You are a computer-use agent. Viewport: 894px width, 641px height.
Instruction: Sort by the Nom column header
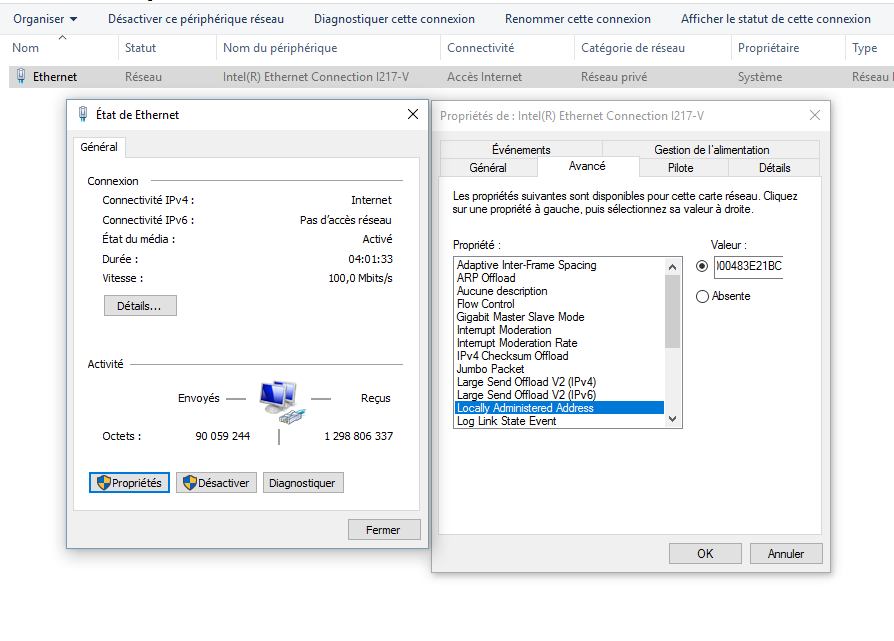pyautogui.click(x=26, y=48)
